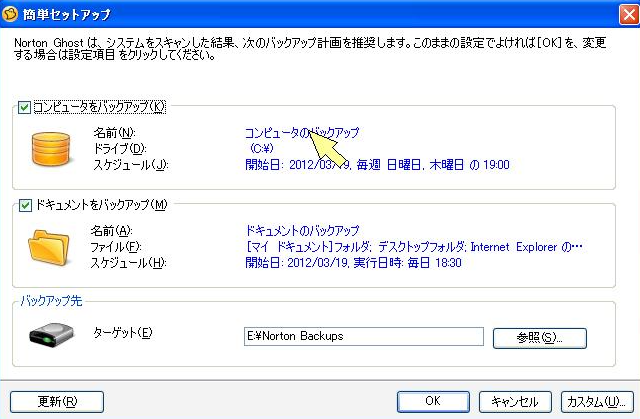This screenshot has height=419, width=640.
Task: Click the Norton Ghost title bar icon
Action: [x=10, y=14]
